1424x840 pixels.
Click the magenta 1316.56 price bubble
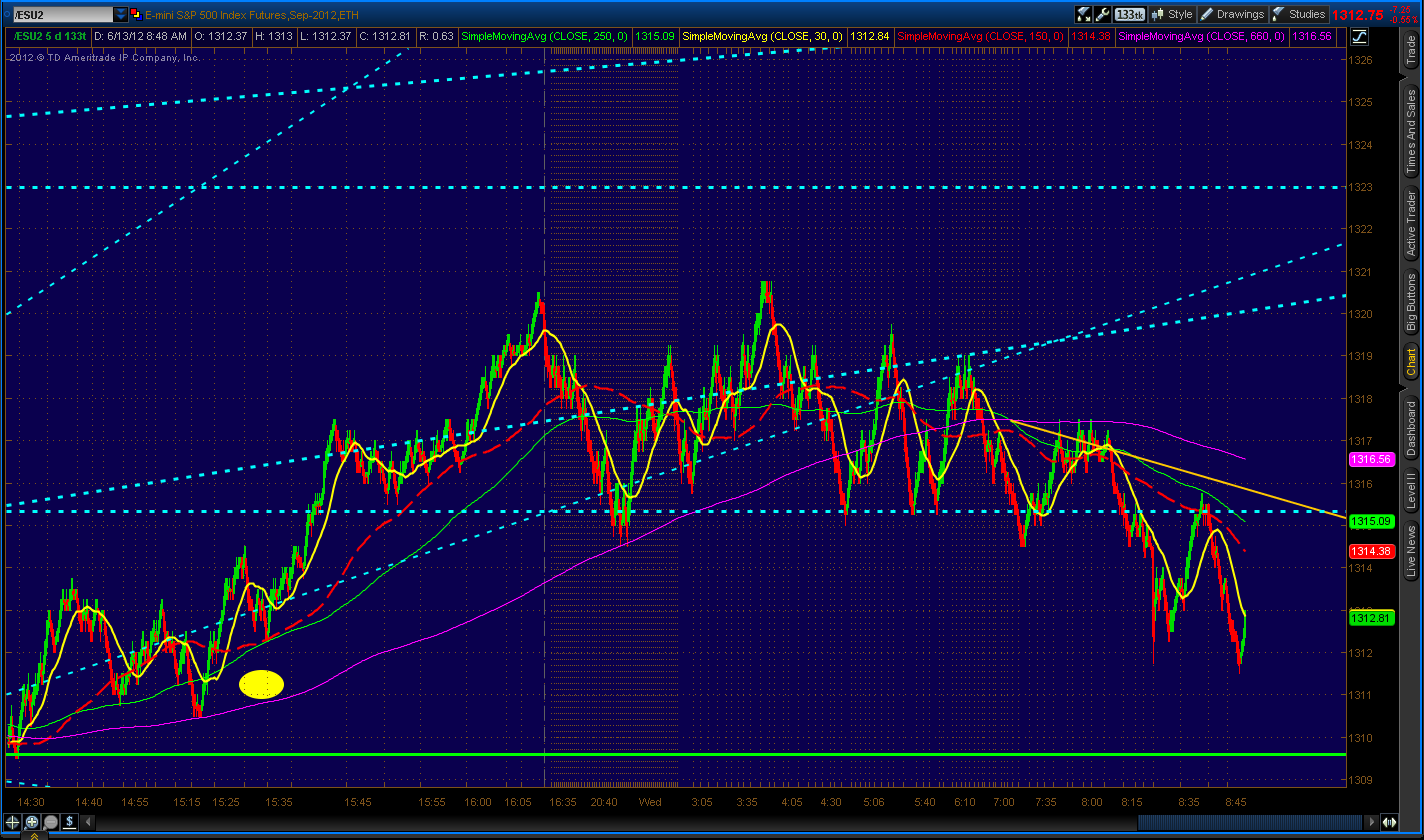click(x=1372, y=459)
